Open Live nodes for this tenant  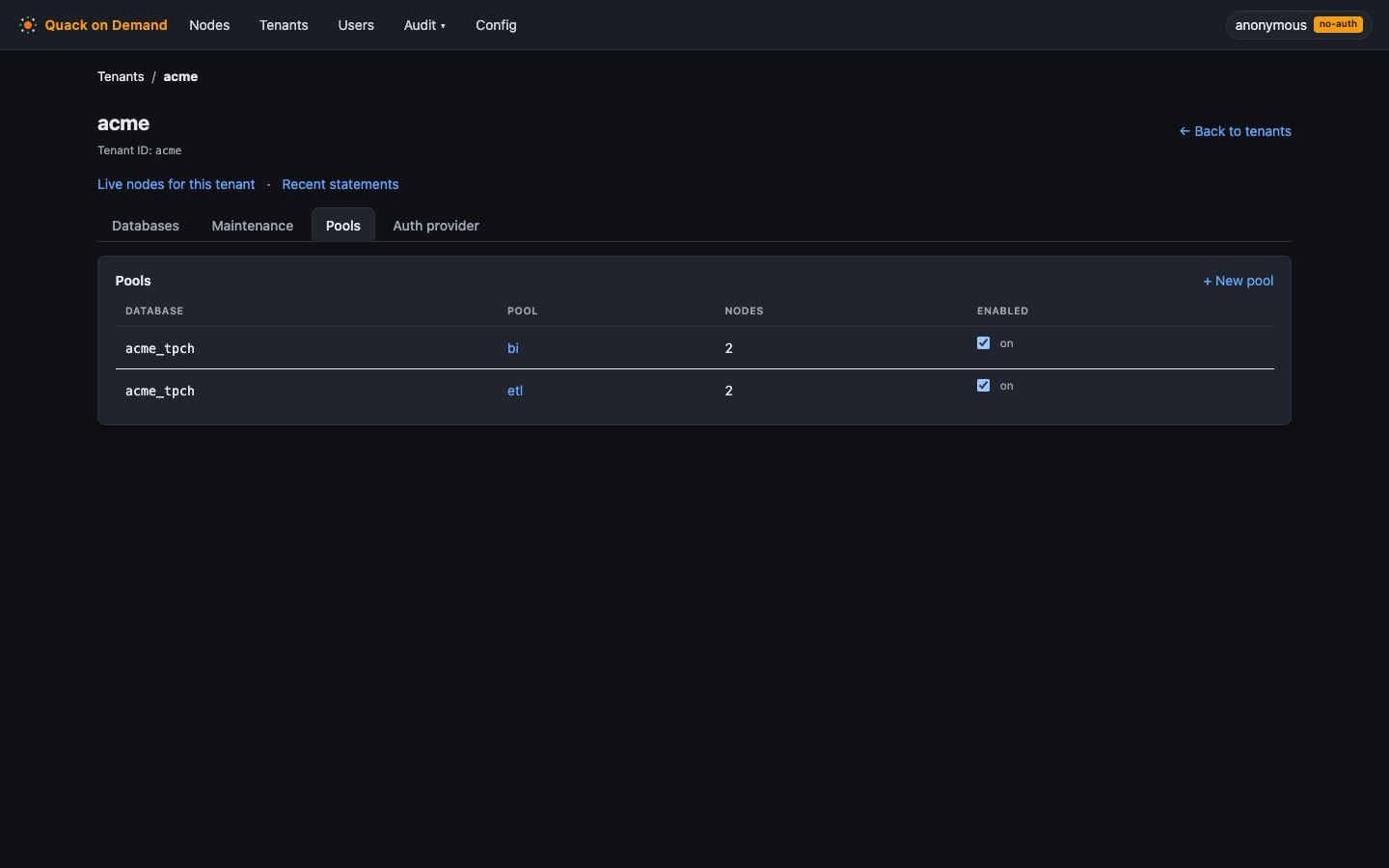(177, 184)
